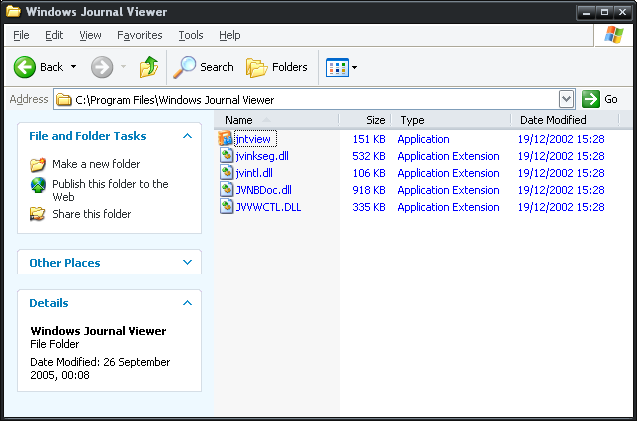This screenshot has height=421, width=637.
Task: Select the jvinkseg.dll file icon
Action: click(x=226, y=156)
